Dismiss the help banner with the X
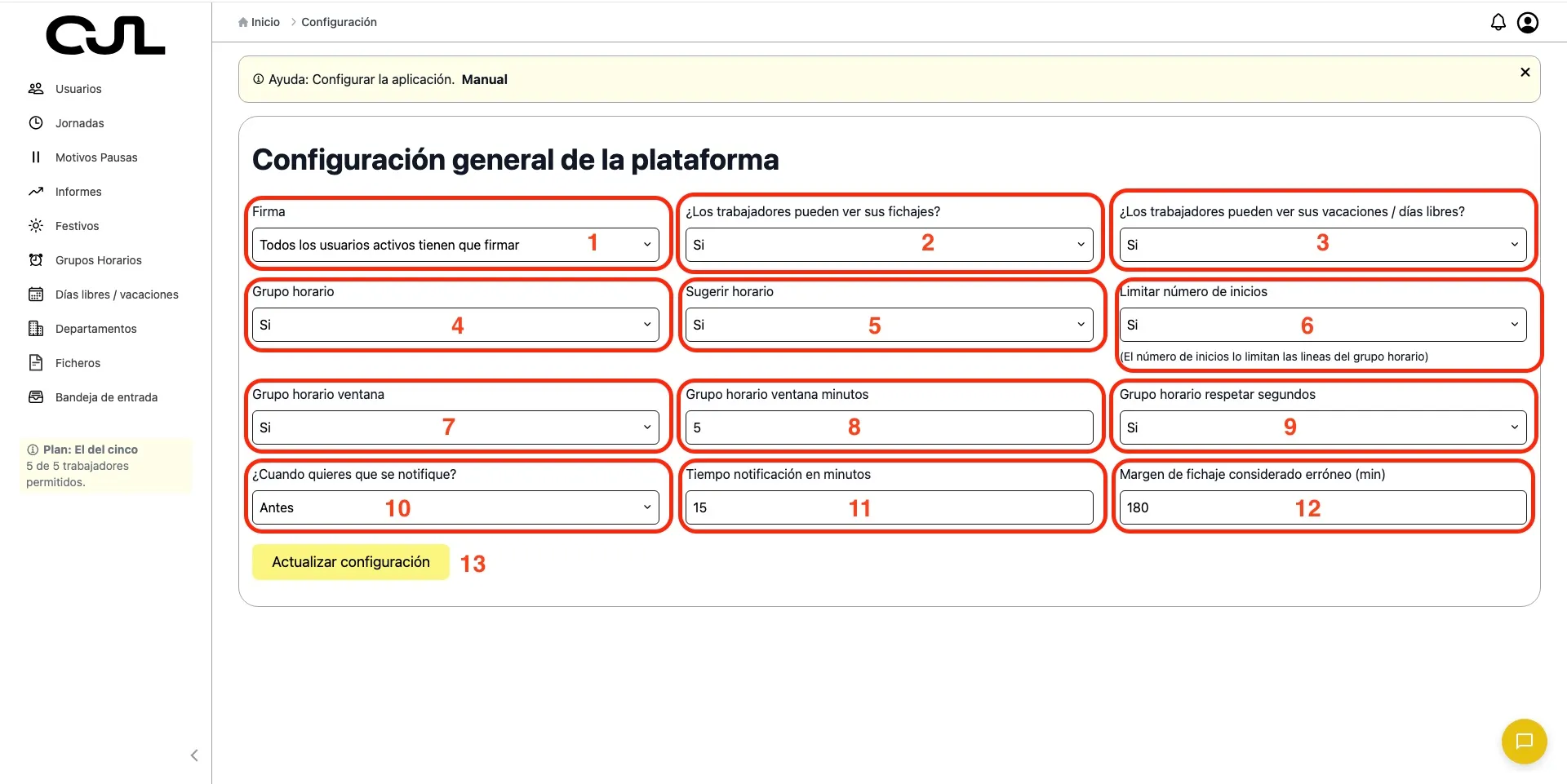This screenshot has width=1567, height=784. click(x=1525, y=73)
